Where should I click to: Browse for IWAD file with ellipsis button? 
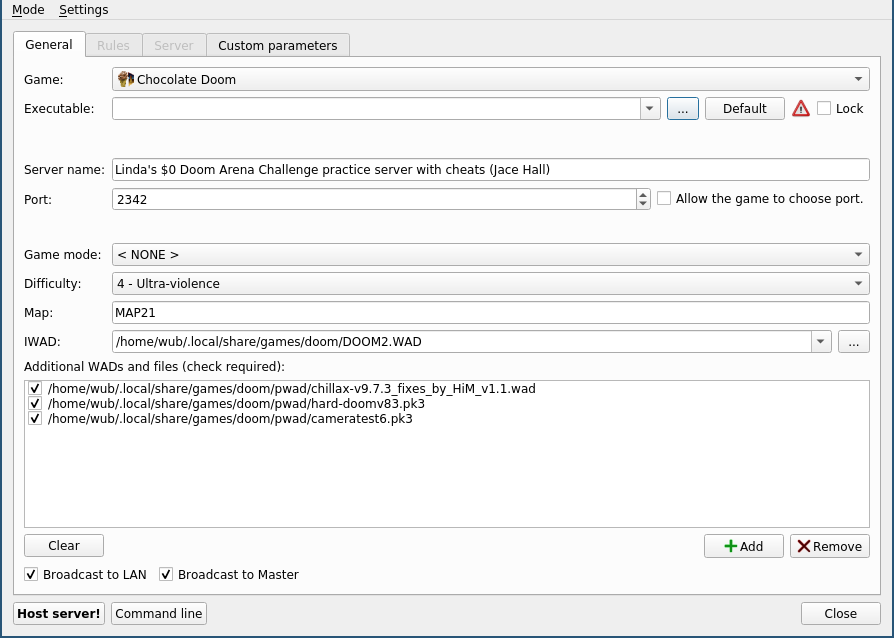coord(853,342)
